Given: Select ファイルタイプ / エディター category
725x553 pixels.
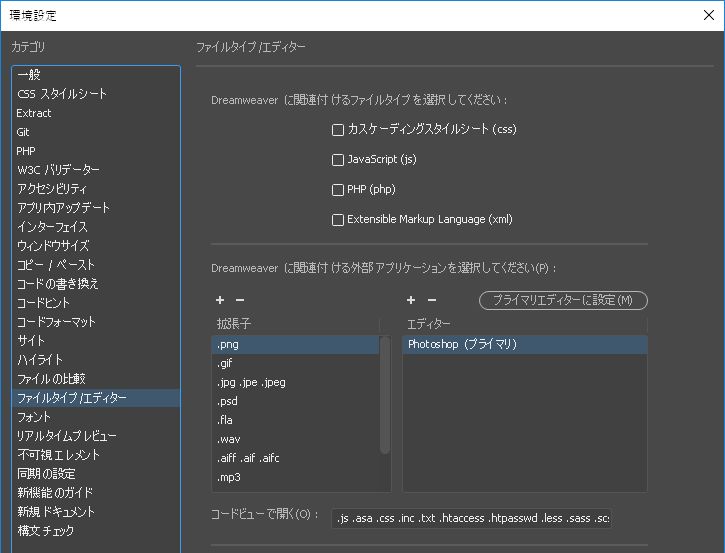Looking at the screenshot, I should coord(96,398).
